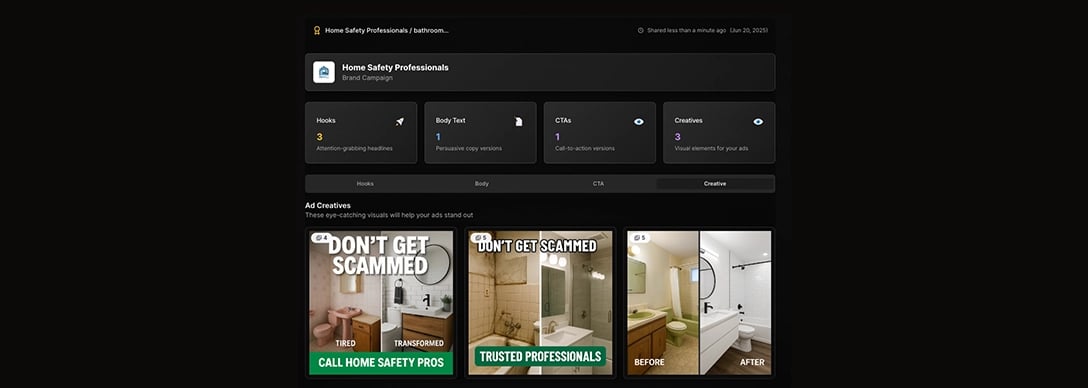This screenshot has width=1088, height=388.
Task: Click the purple number 3 under Creatives
Action: pyautogui.click(x=677, y=137)
